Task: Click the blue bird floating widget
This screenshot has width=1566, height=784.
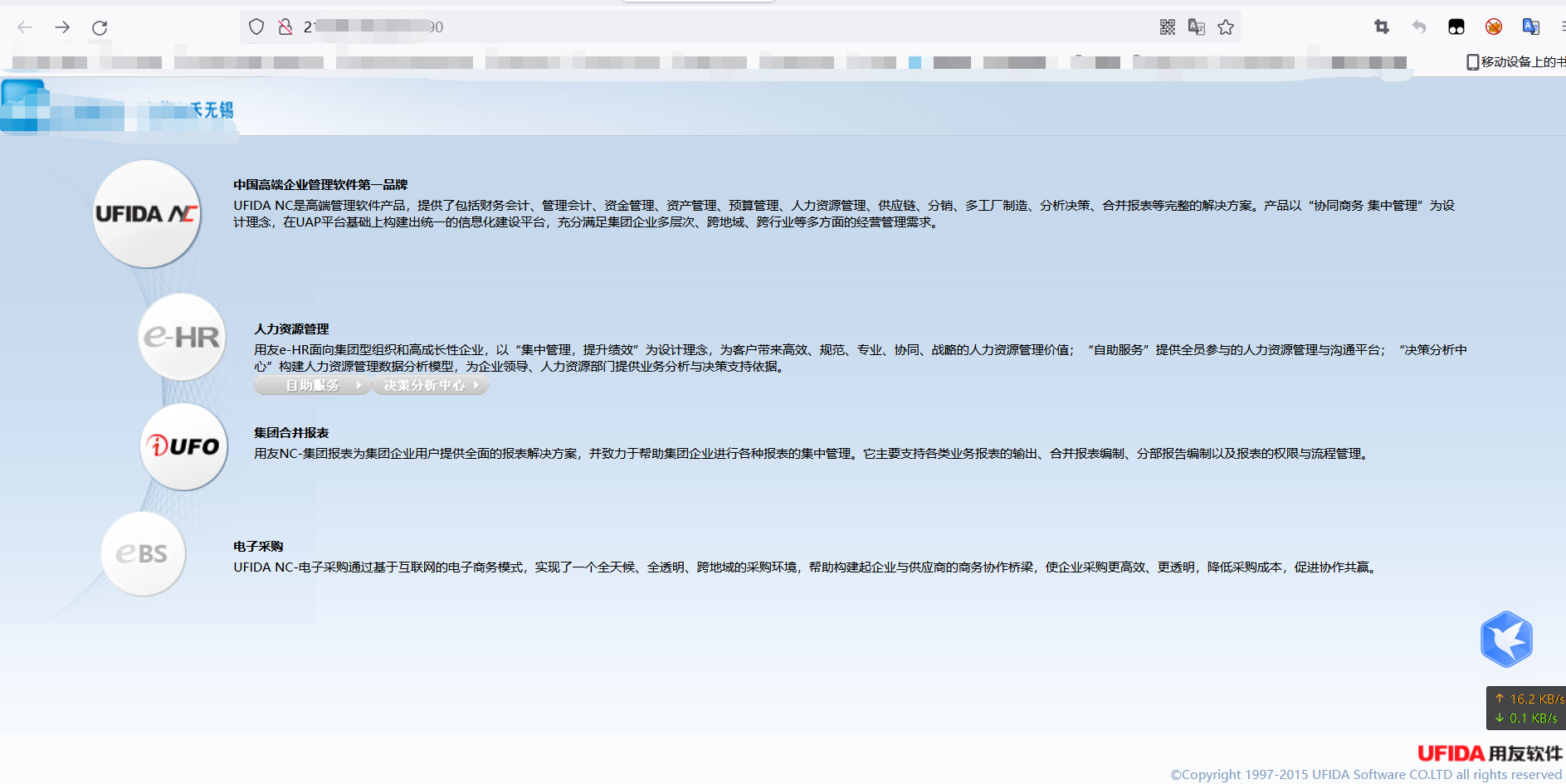Action: click(1506, 639)
